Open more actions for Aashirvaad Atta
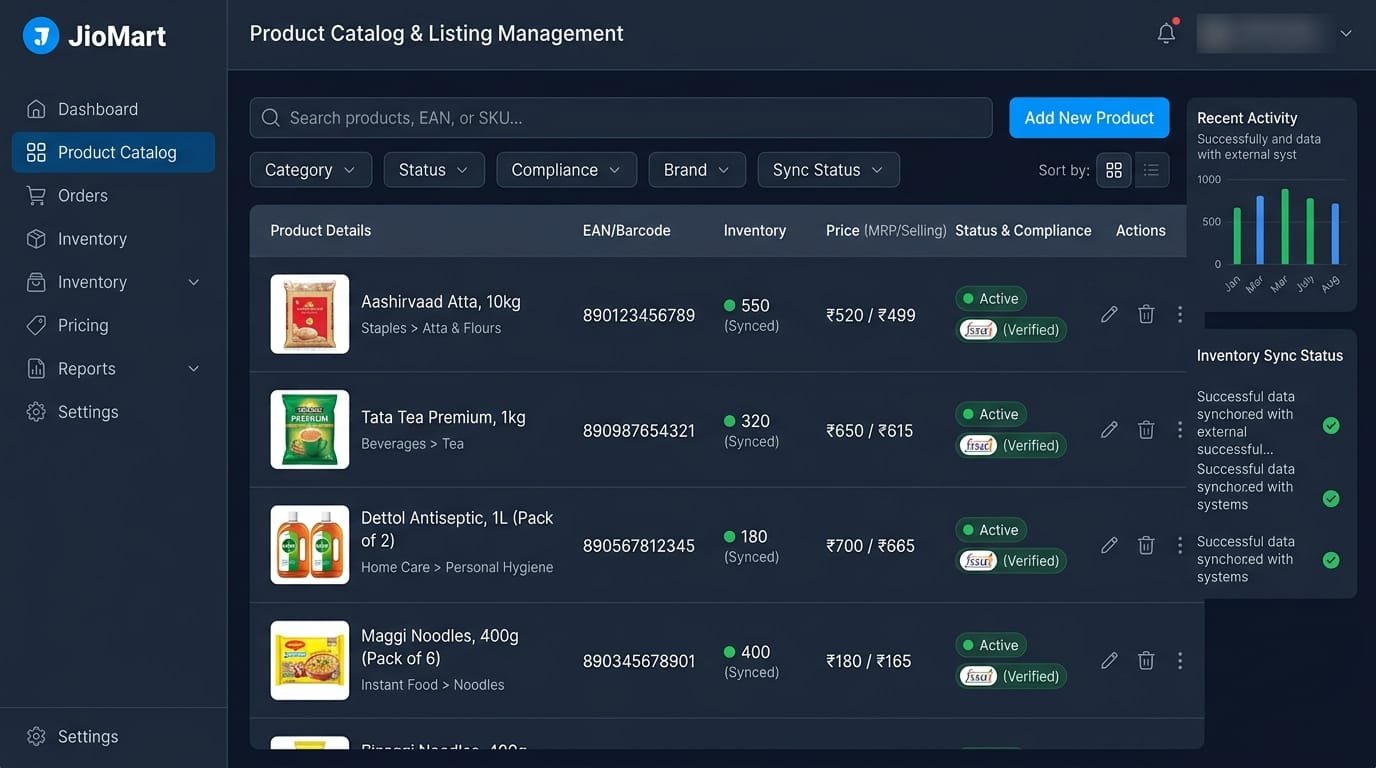Image resolution: width=1376 pixels, height=768 pixels. coord(1180,314)
